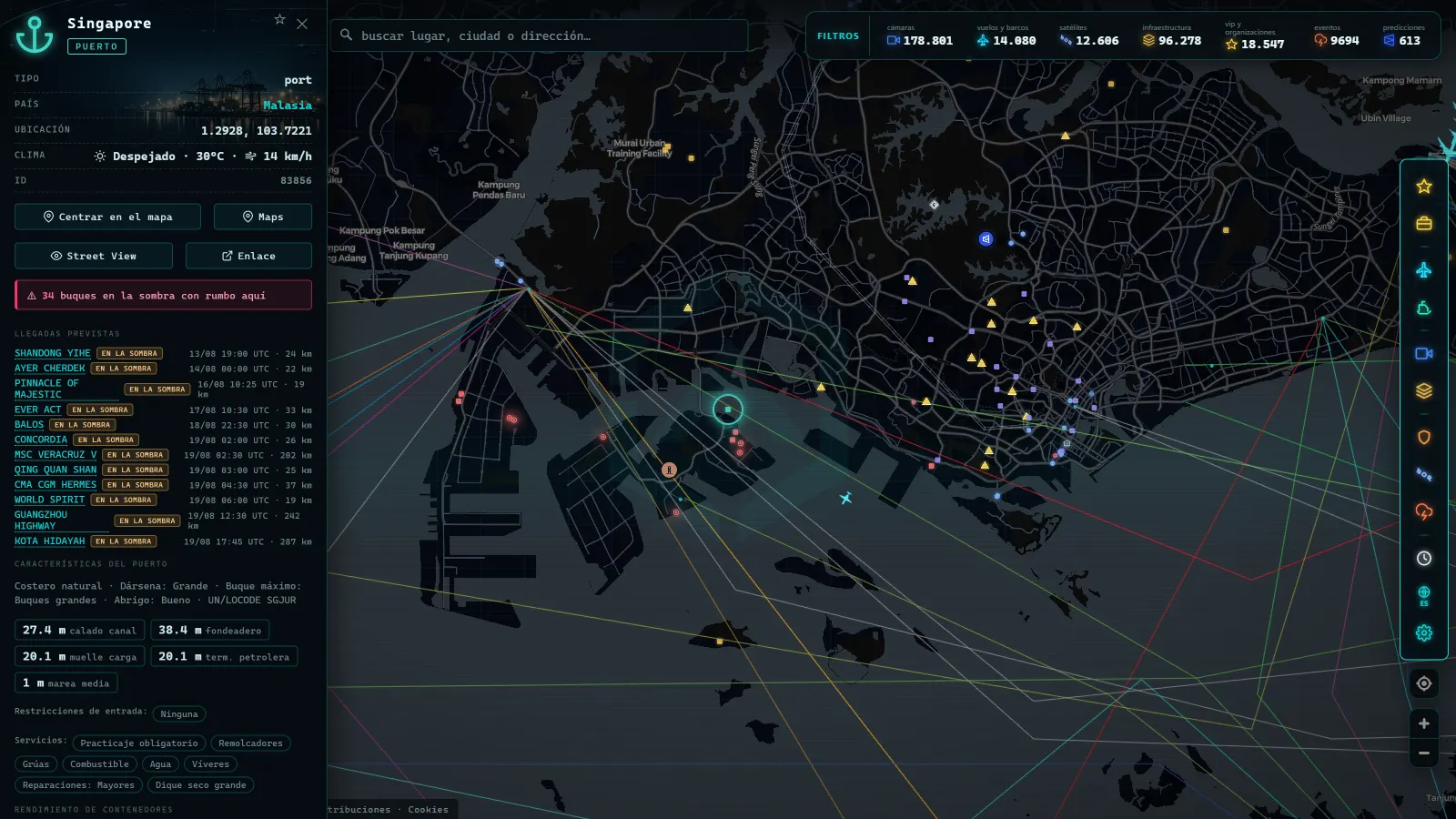Screen dimensions: 1456x819
Task: Select the satellite icon in right toolbar
Action: click(1424, 474)
